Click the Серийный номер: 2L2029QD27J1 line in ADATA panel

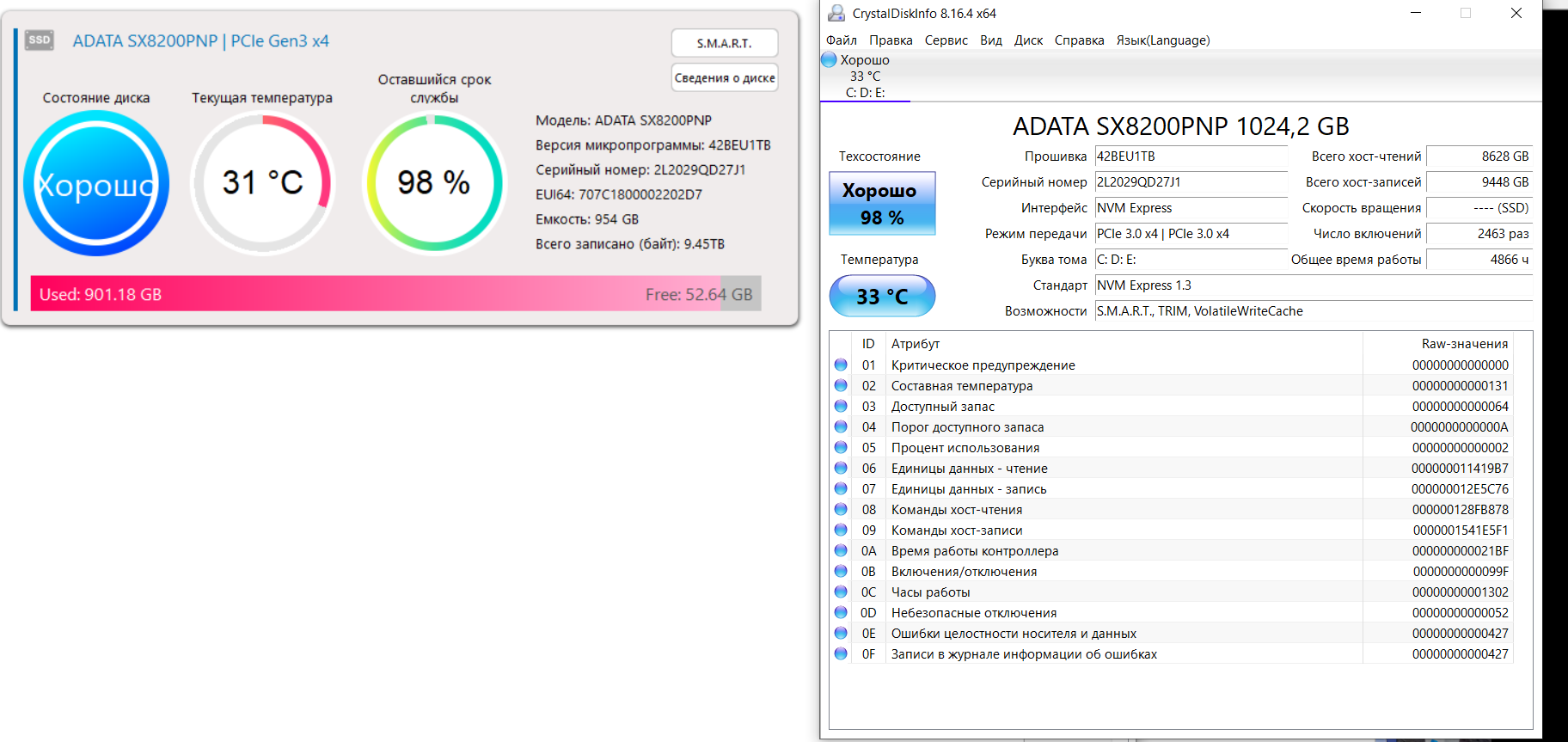(640, 170)
